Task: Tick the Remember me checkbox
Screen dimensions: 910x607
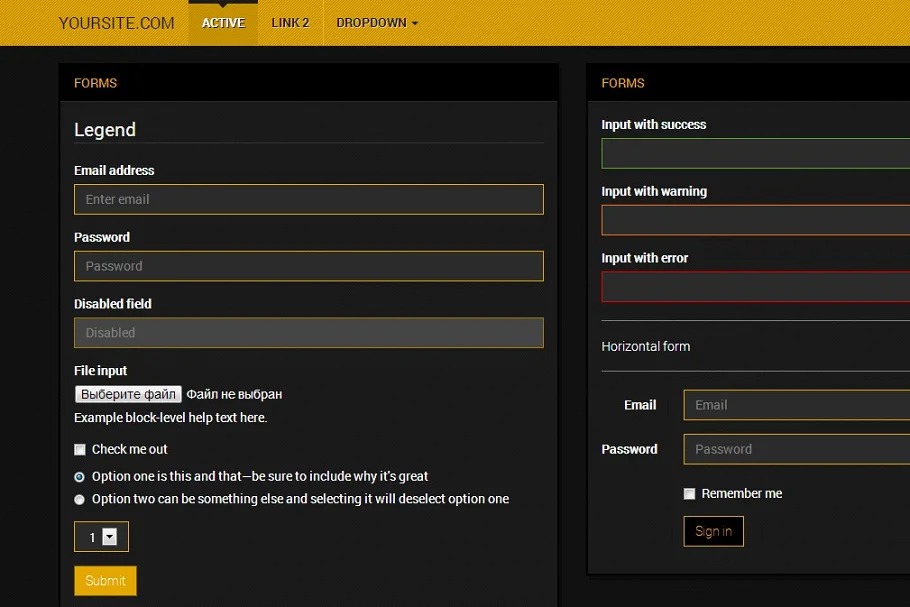Action: 689,494
